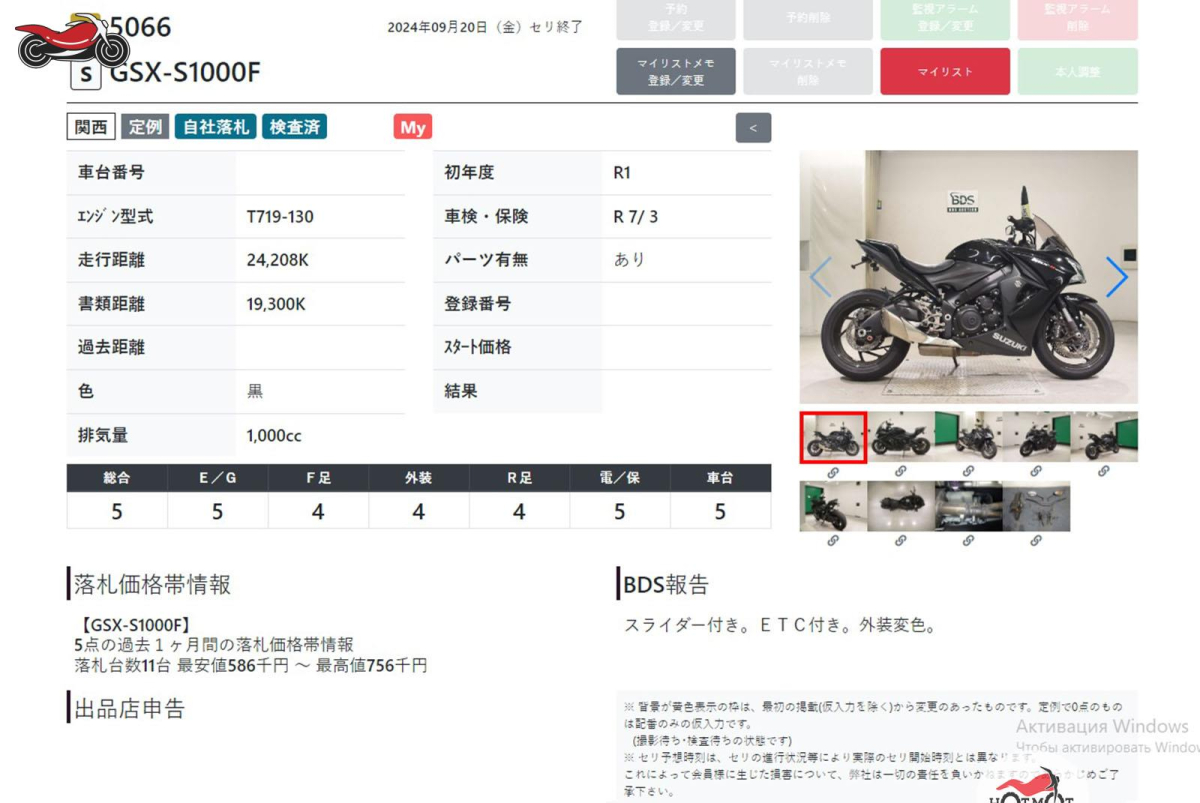Collapse panel with gray < button
The image size is (1200, 803).
coord(753,128)
